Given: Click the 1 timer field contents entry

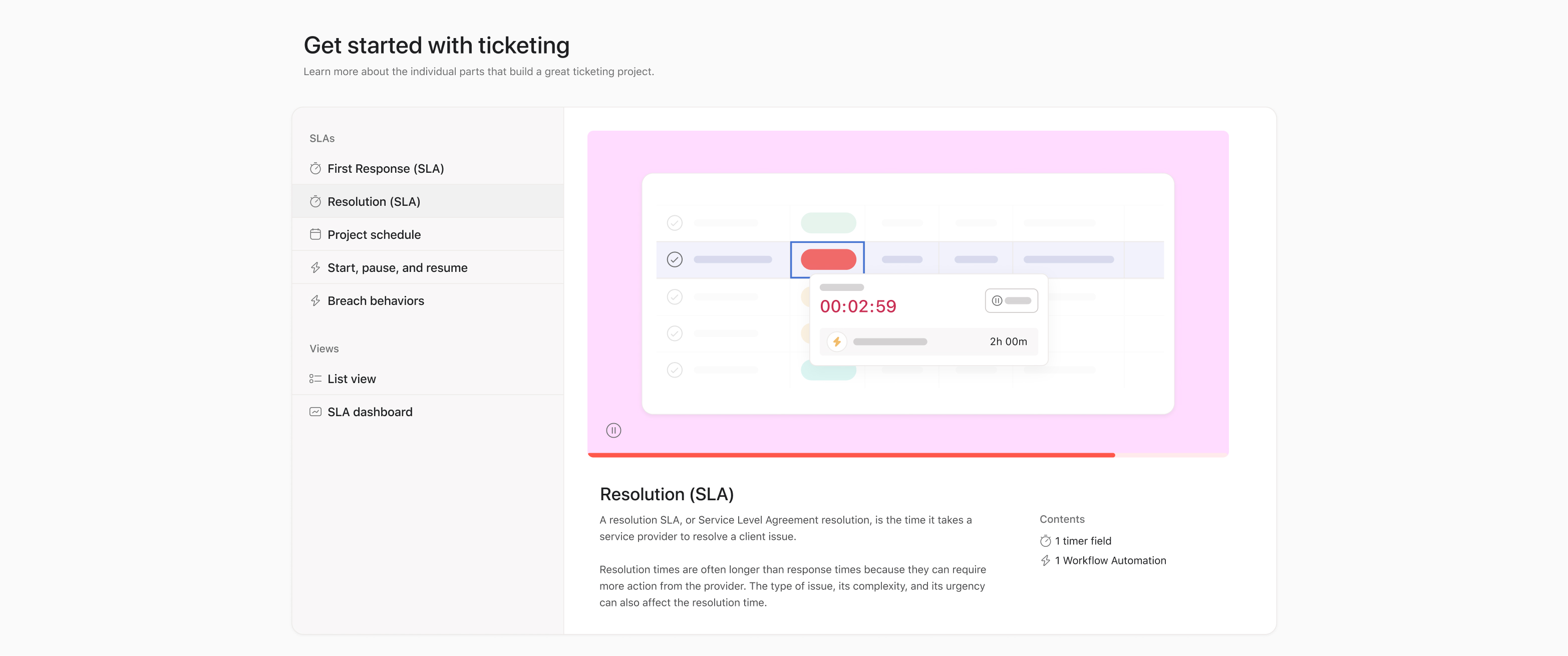Looking at the screenshot, I should 1082,541.
